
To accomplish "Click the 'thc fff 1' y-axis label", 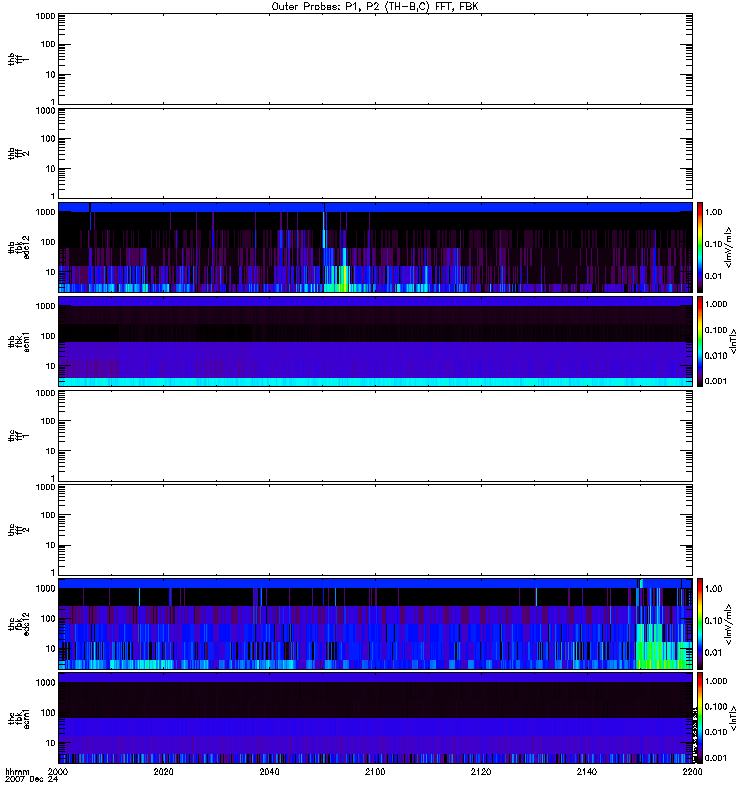I will (18, 436).
